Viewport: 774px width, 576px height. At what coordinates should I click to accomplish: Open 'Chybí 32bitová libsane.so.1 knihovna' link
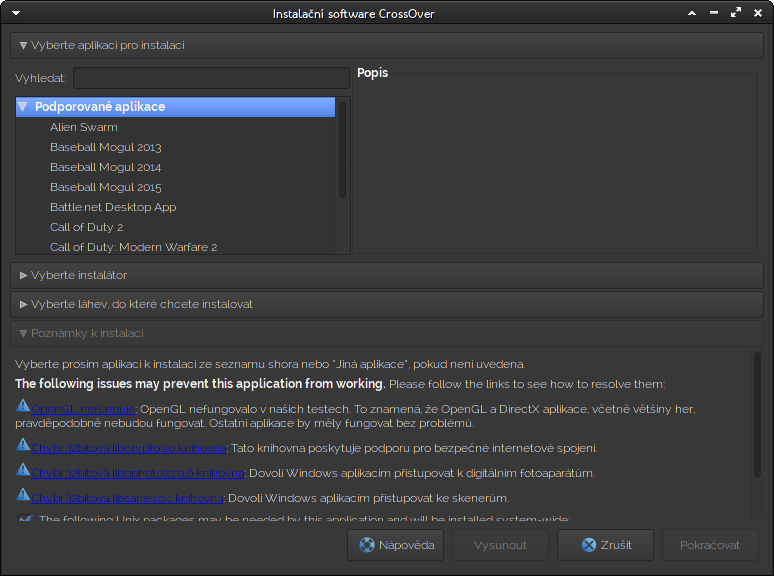pos(127,498)
